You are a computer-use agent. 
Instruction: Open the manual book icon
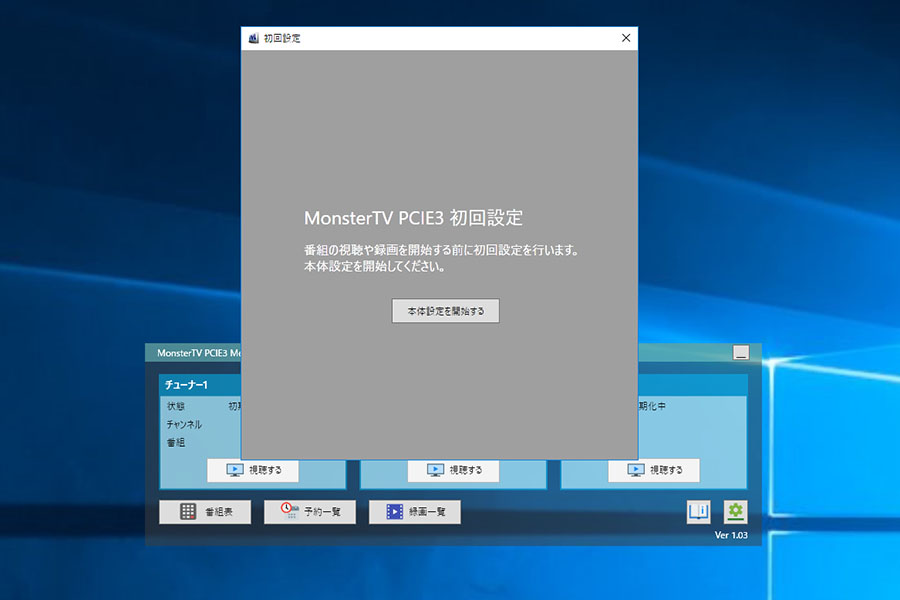pos(699,512)
